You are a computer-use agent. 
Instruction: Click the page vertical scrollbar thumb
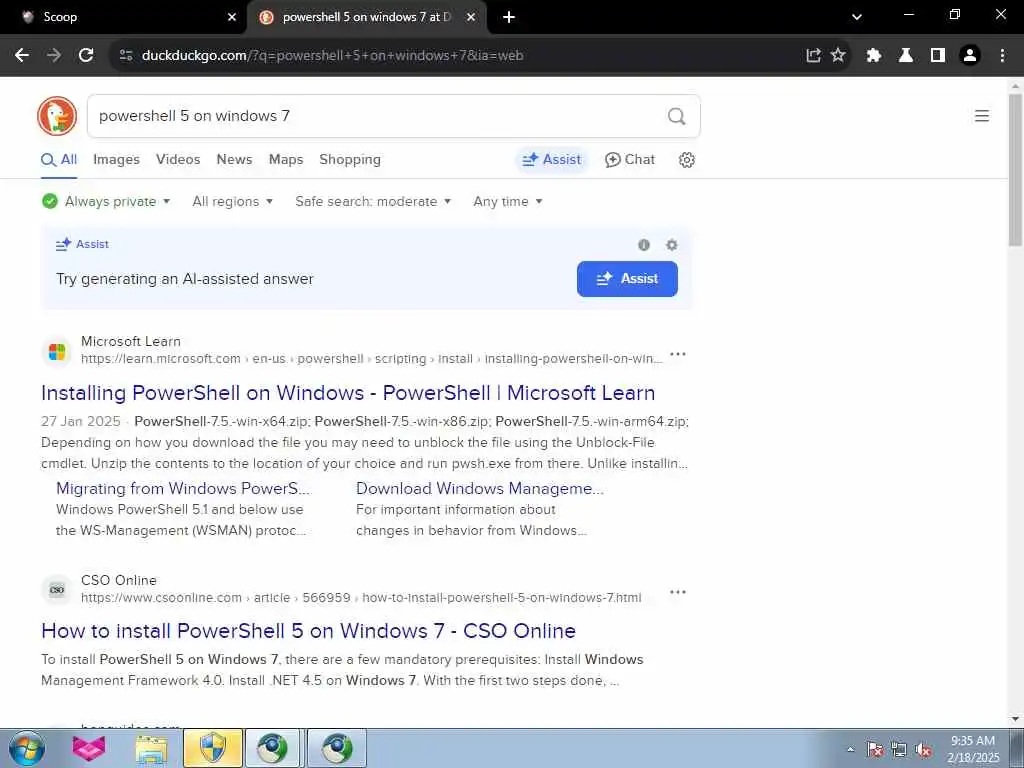pyautogui.click(x=1015, y=170)
